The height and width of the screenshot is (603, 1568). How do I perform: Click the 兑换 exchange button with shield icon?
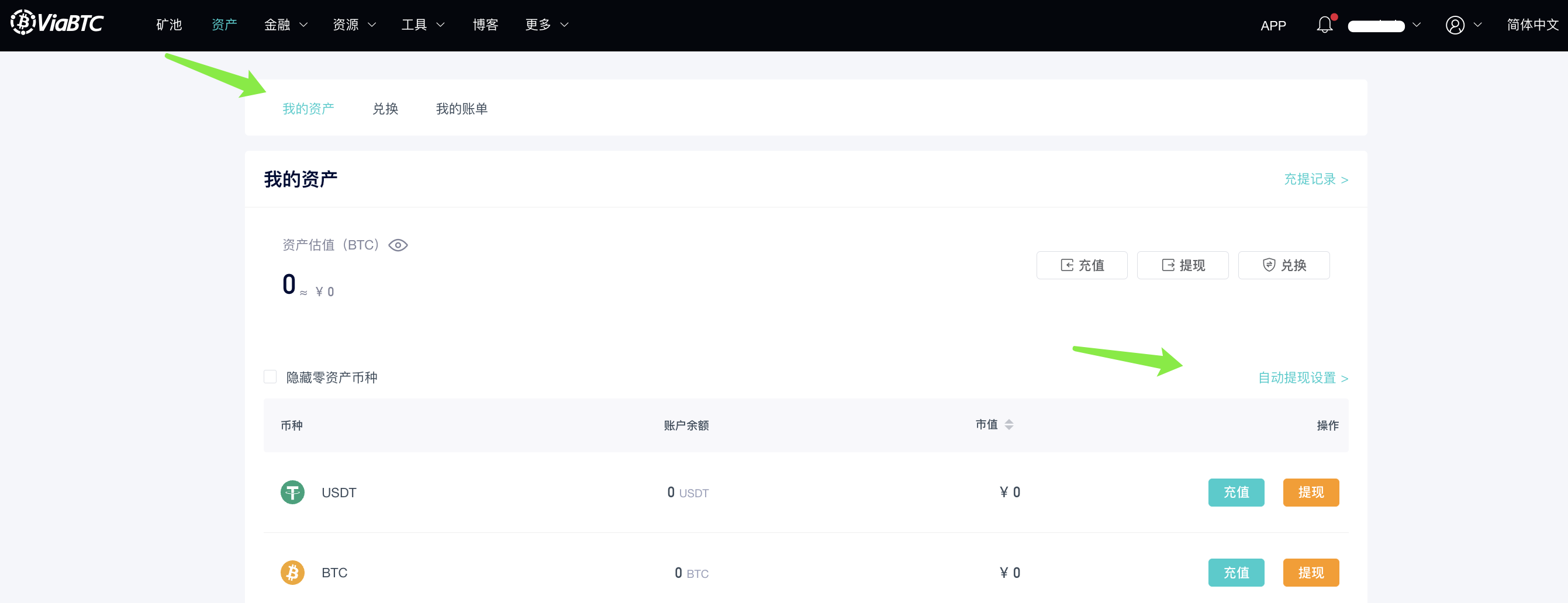point(1283,265)
